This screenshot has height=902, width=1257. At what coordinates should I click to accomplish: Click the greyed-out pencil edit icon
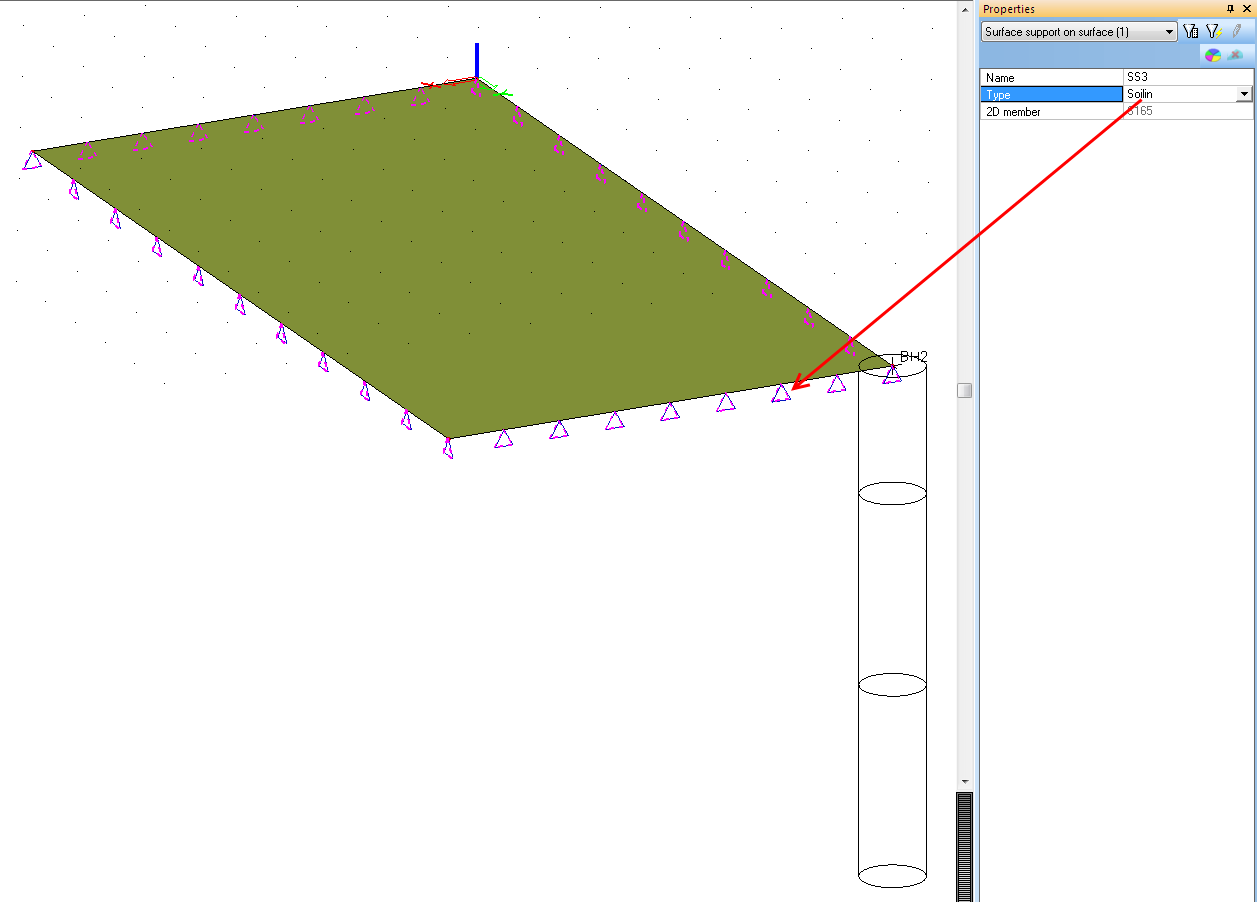point(1236,32)
